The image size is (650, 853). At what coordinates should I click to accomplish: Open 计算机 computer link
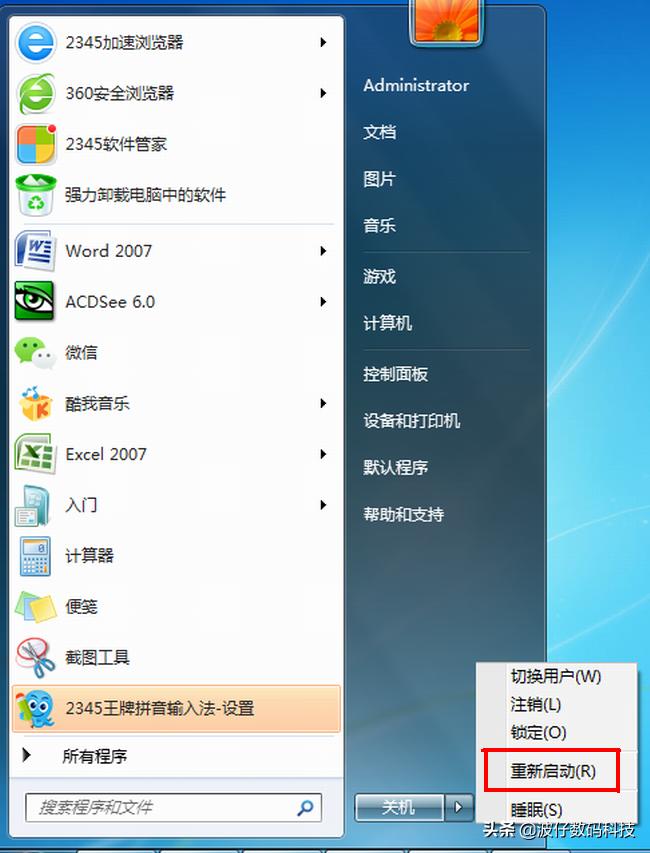387,323
